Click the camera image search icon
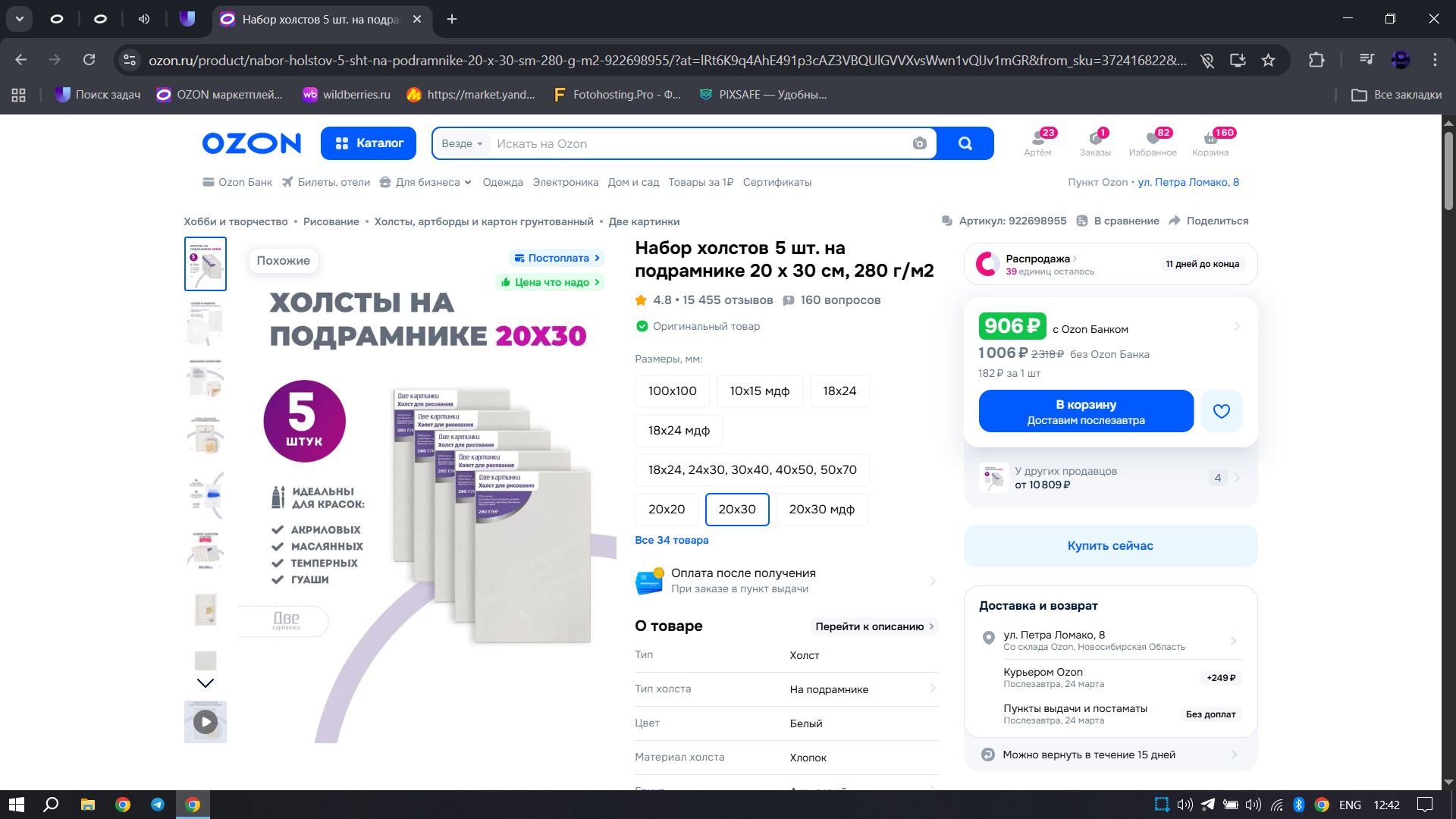 (919, 143)
